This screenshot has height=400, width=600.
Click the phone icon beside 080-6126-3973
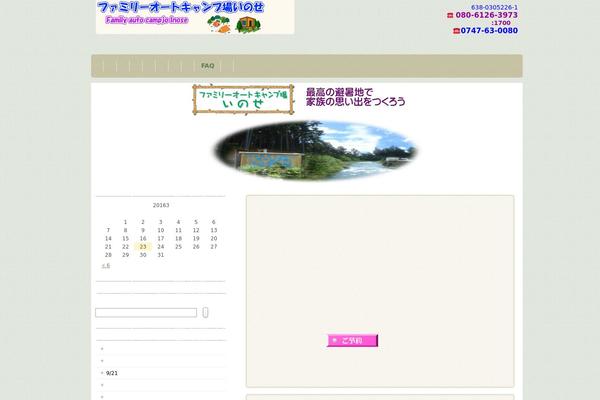450,15
